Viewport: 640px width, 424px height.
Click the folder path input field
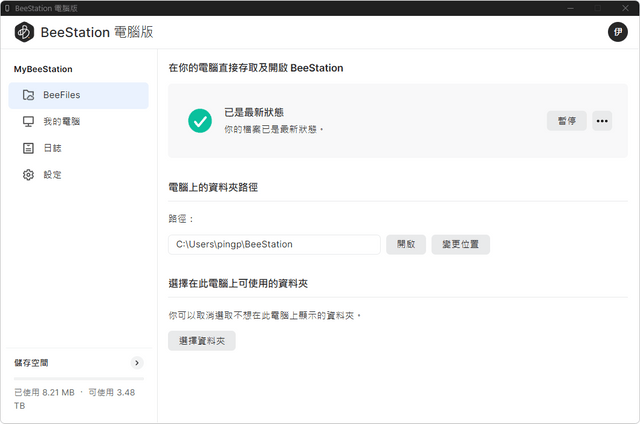[x=274, y=244]
